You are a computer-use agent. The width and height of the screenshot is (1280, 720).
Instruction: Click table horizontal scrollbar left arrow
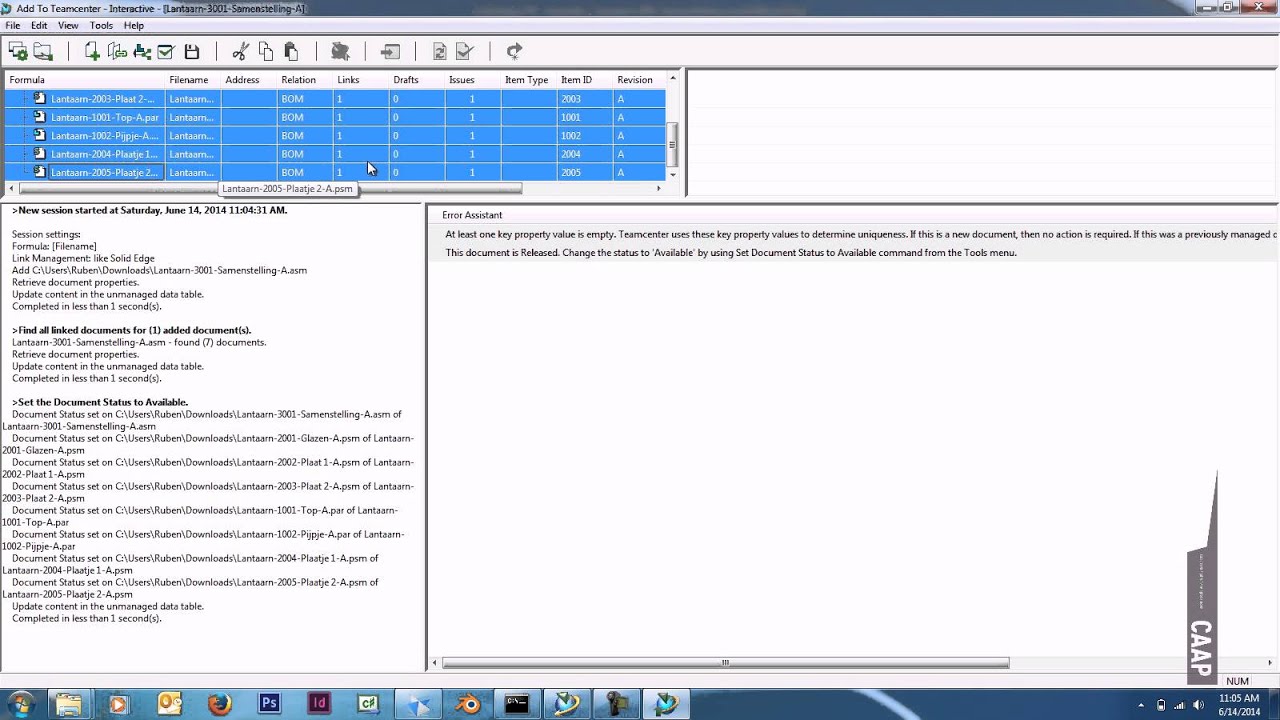click(12, 188)
